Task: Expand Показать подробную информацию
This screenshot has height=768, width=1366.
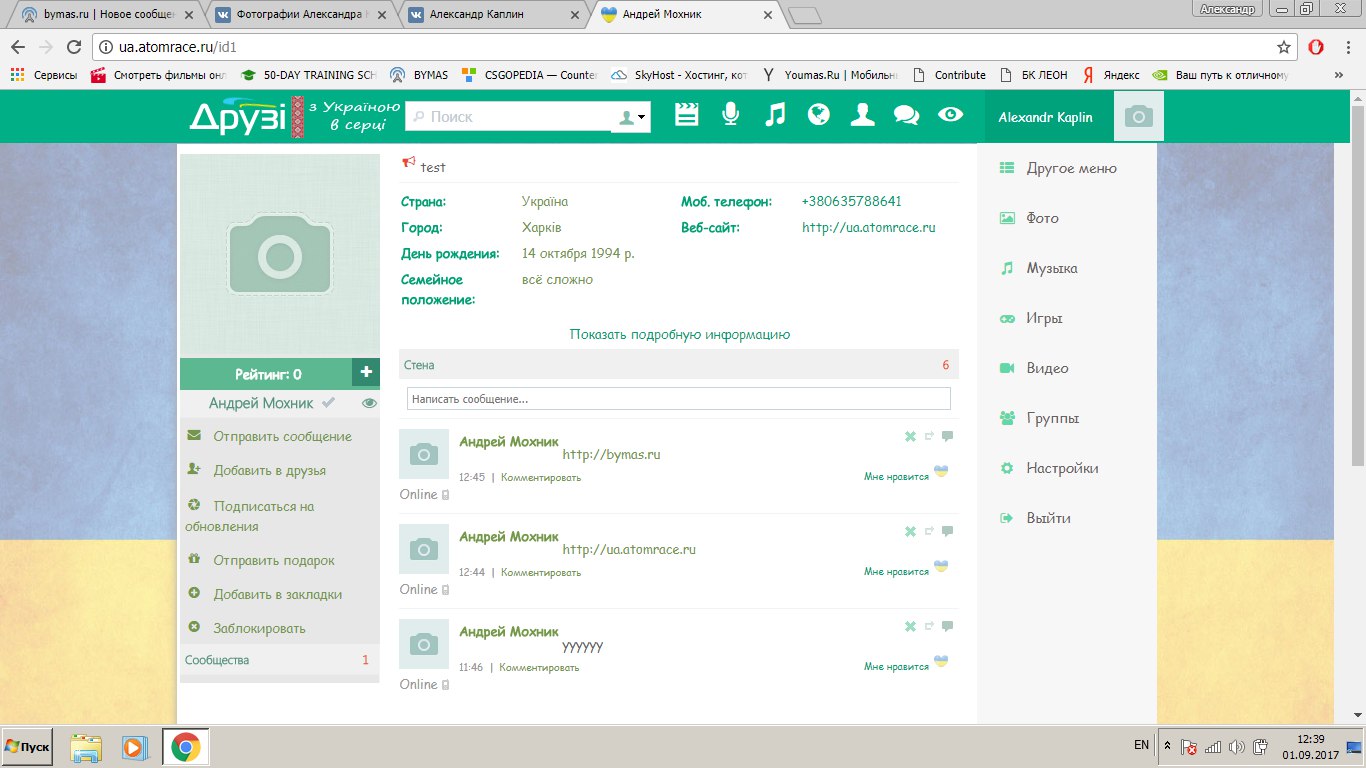Action: (679, 335)
